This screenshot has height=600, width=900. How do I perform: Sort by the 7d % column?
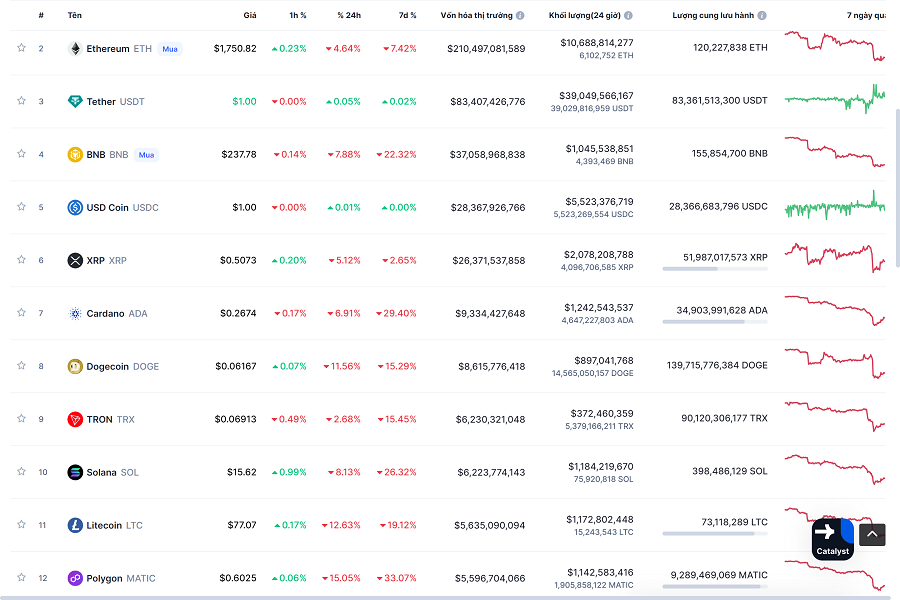[408, 16]
